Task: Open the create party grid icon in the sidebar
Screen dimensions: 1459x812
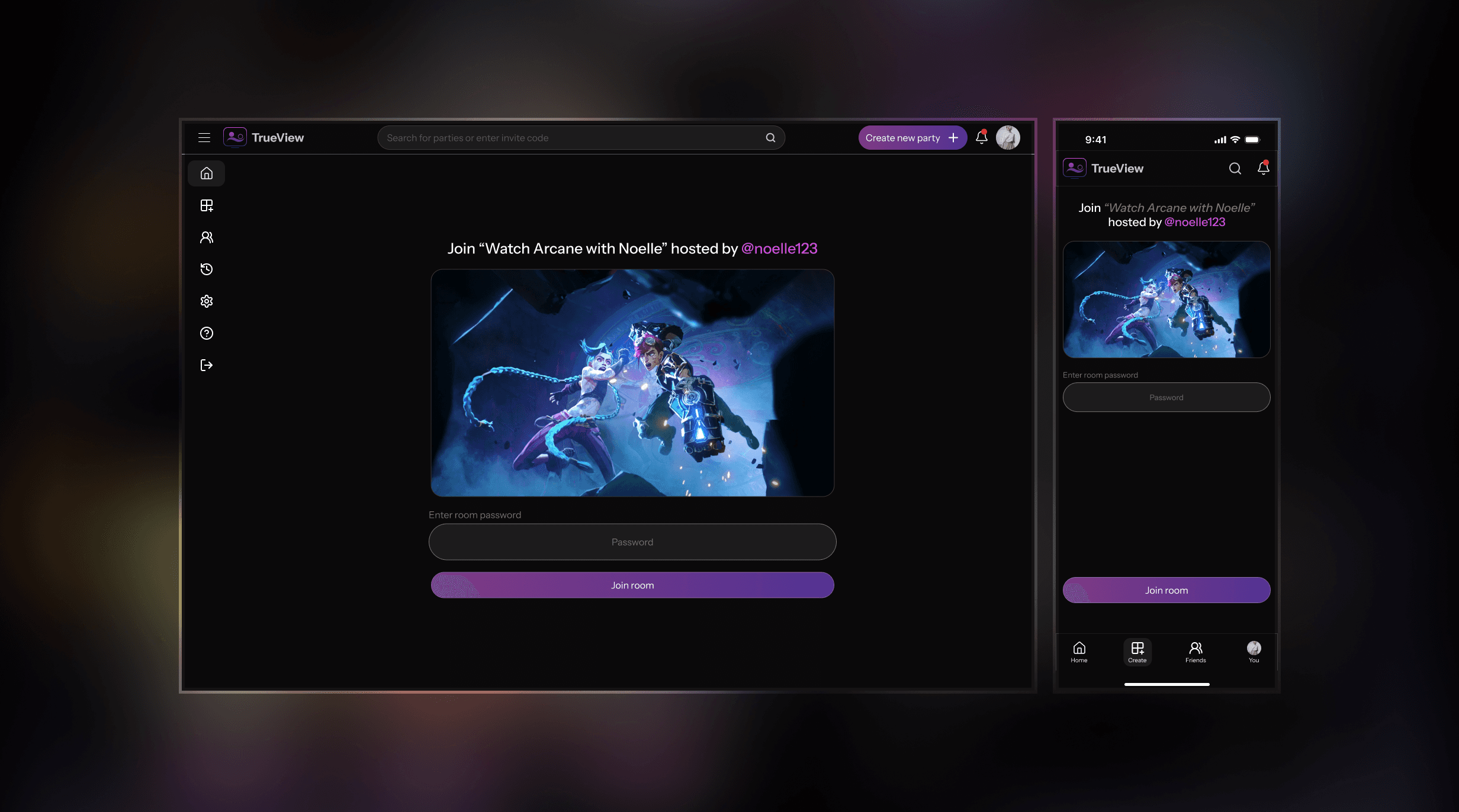Action: 207,205
